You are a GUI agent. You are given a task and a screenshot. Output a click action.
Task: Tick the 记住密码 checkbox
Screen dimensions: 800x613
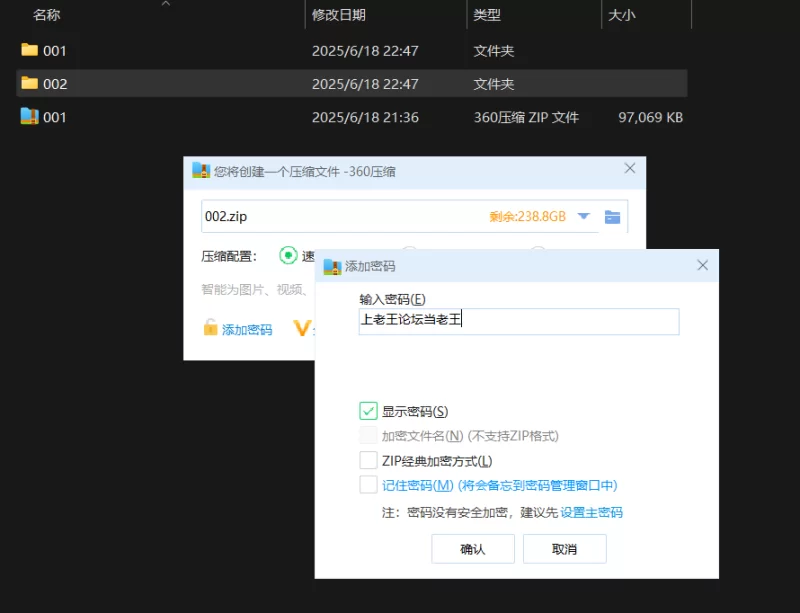tap(368, 485)
